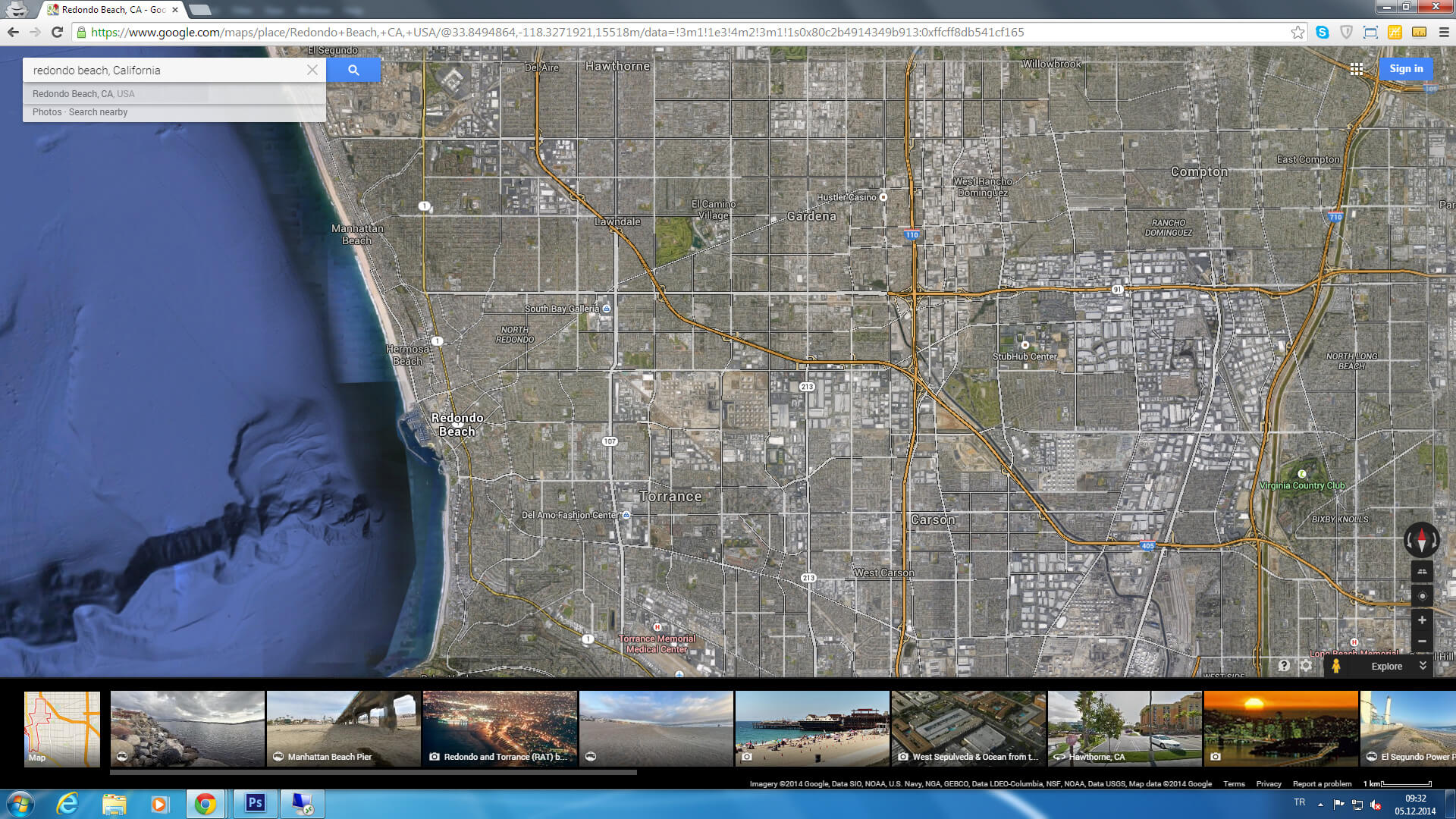Select the Redondo Beach browser tab
Image resolution: width=1456 pixels, height=819 pixels.
point(112,10)
